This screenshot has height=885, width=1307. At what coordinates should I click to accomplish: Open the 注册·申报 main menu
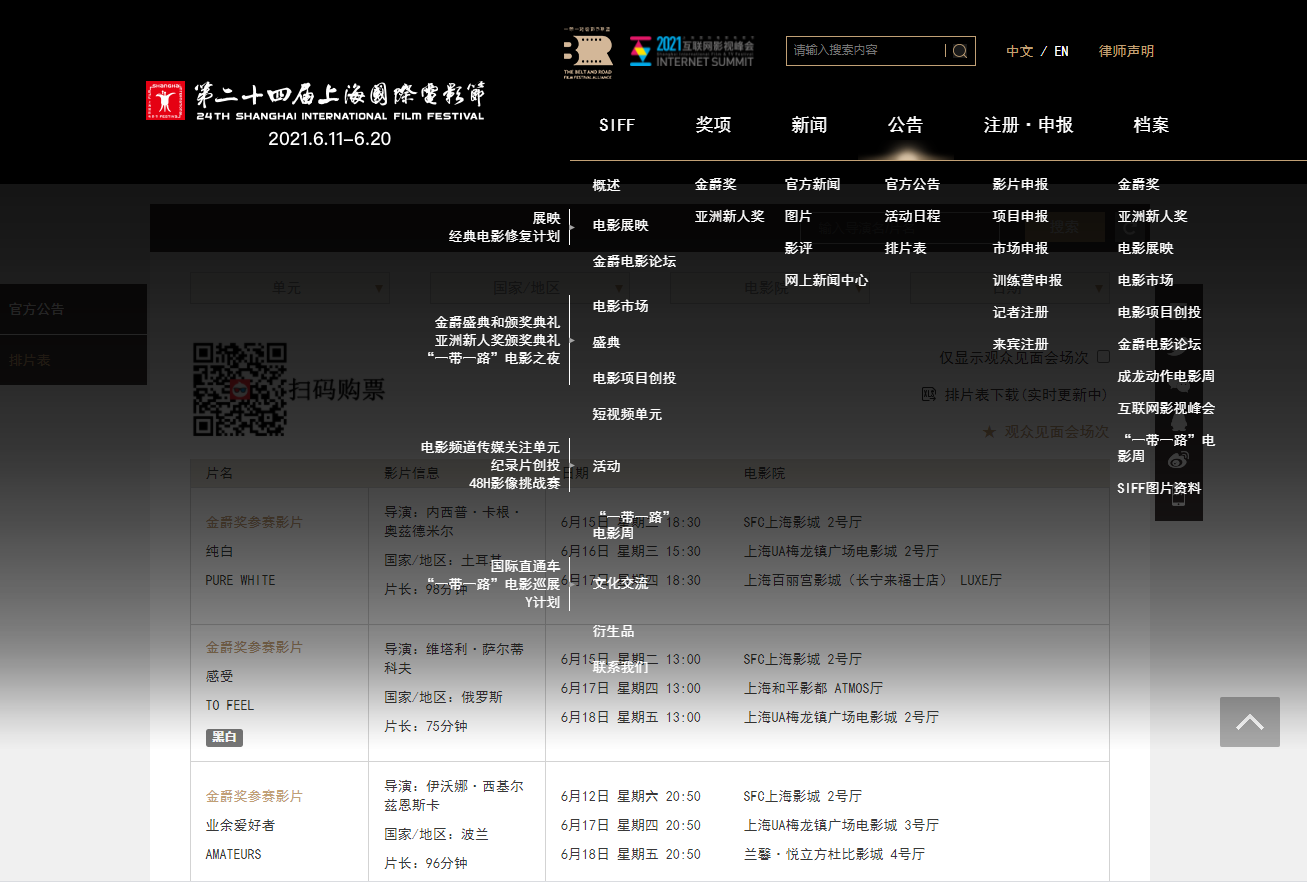click(1028, 125)
